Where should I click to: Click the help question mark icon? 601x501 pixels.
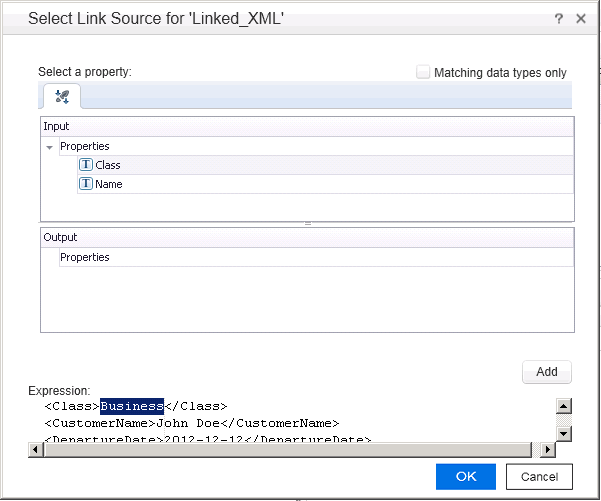(x=557, y=18)
